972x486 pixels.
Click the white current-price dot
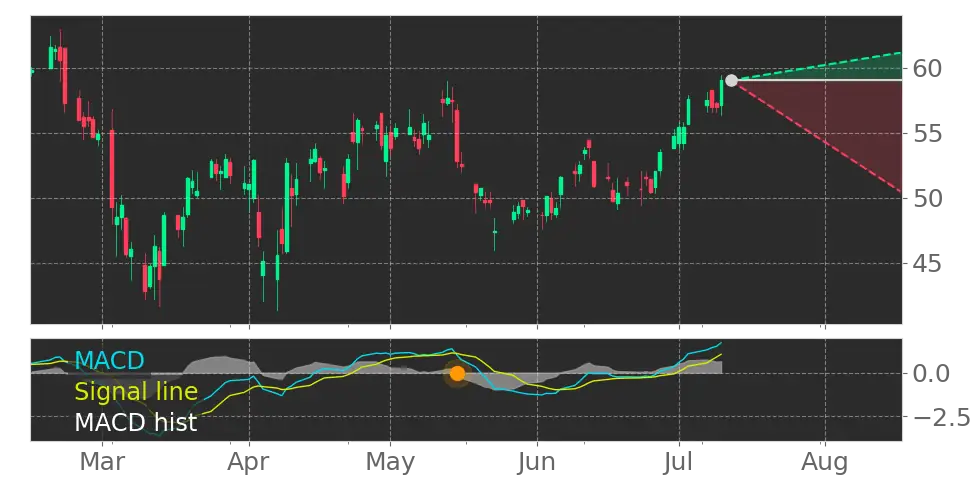coord(731,80)
